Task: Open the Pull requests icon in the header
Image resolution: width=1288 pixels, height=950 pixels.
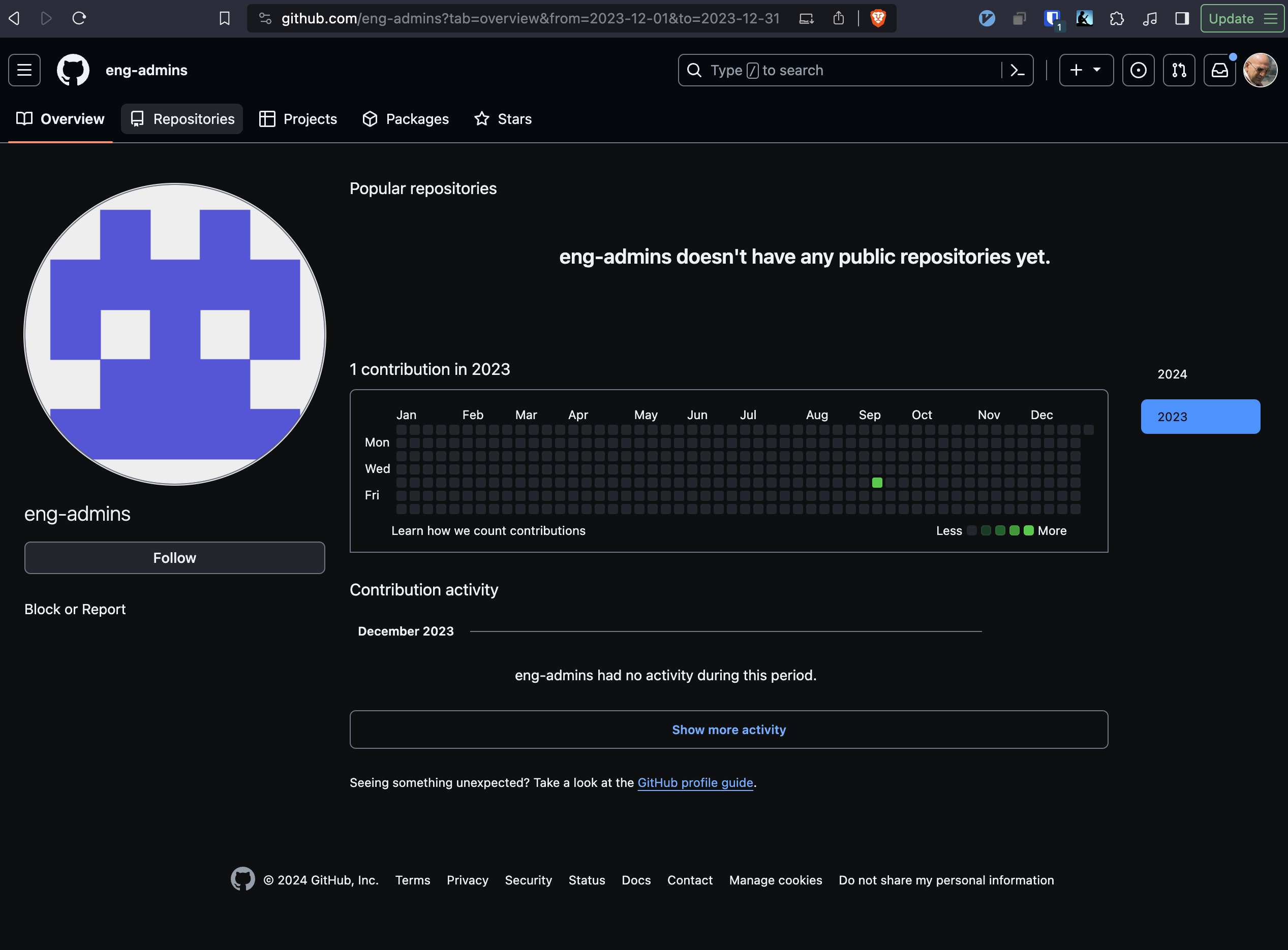Action: tap(1179, 70)
